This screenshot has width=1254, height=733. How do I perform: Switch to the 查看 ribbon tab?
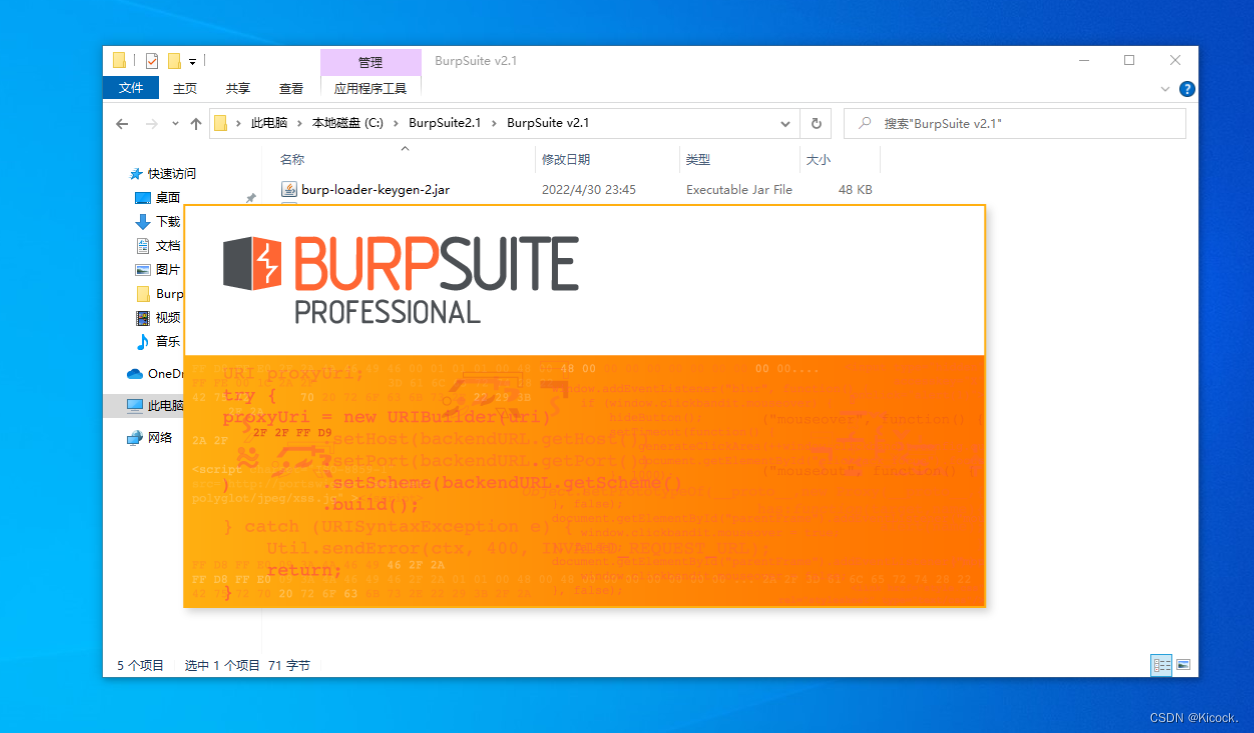click(291, 88)
